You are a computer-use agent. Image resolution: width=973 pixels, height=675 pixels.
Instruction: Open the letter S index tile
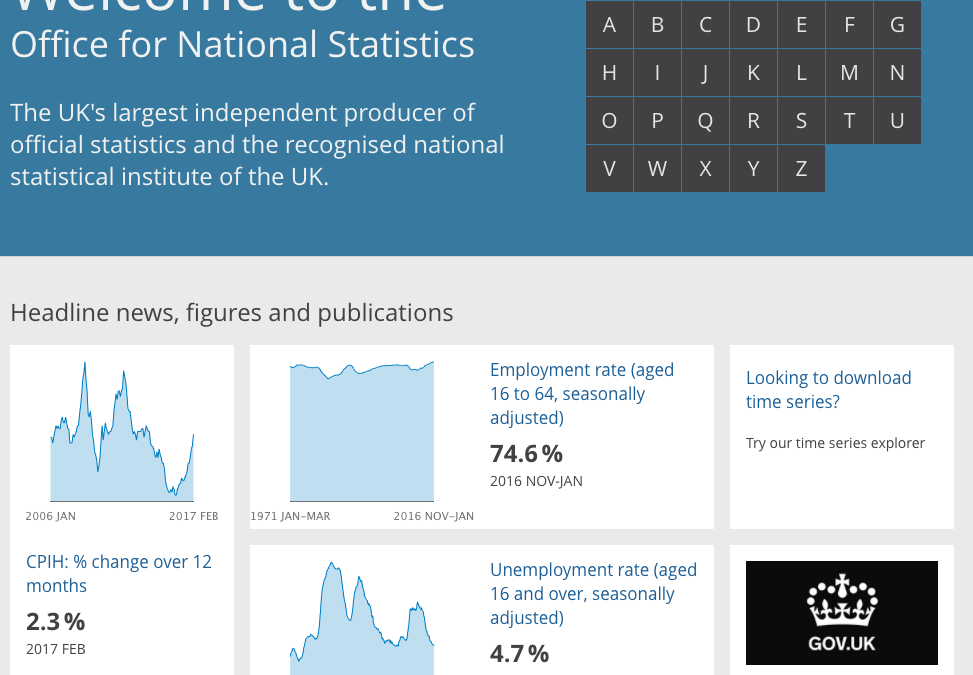click(801, 120)
